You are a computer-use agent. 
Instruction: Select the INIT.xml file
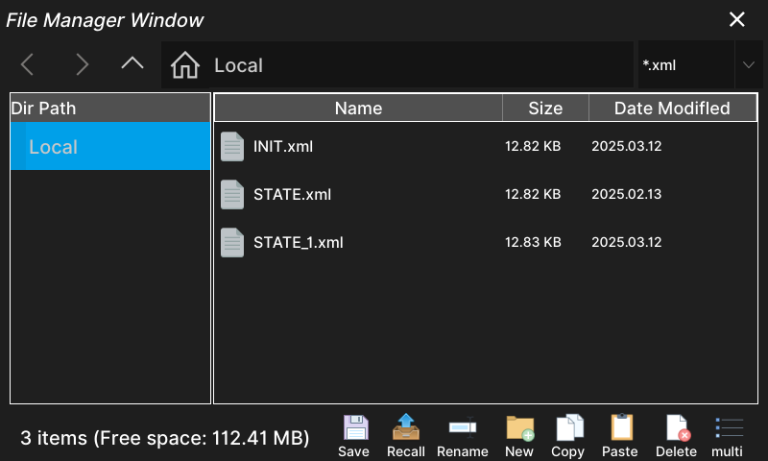pyautogui.click(x=283, y=146)
